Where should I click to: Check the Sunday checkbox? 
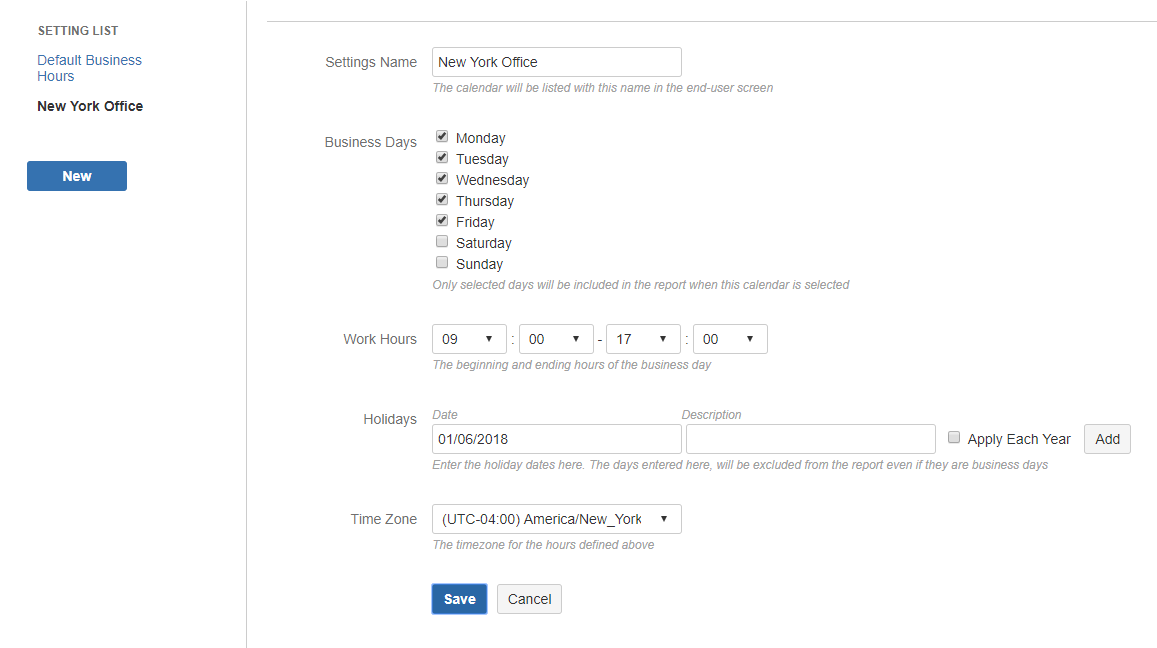click(x=442, y=263)
